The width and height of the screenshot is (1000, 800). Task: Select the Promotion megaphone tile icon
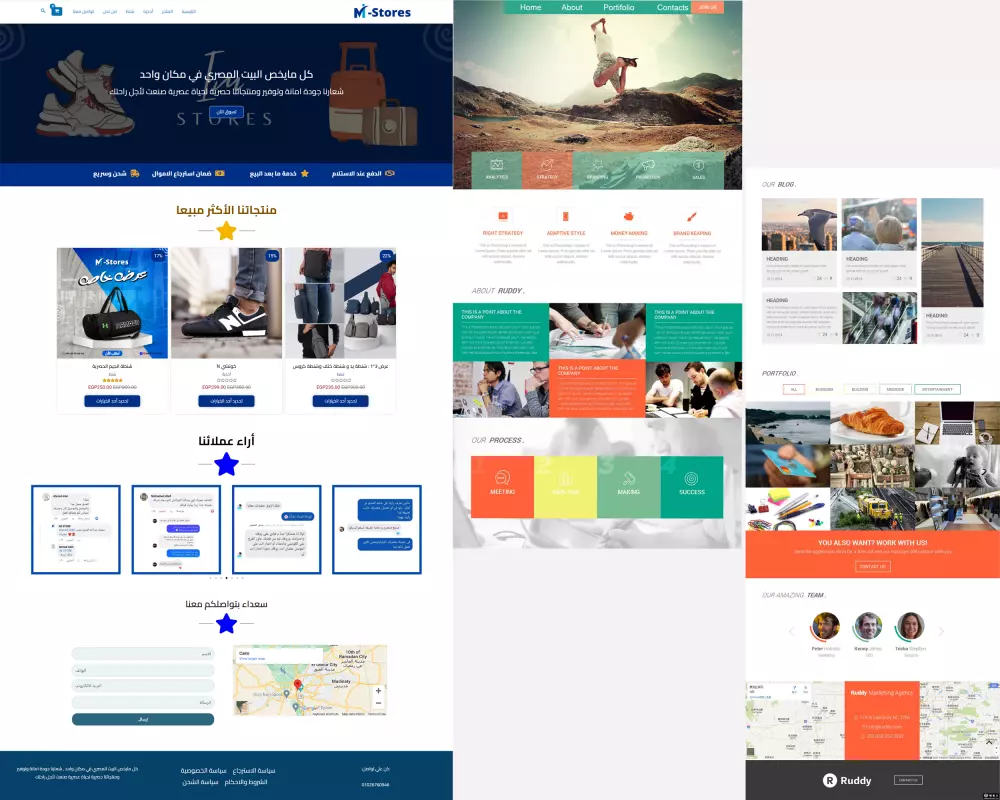pos(648,165)
